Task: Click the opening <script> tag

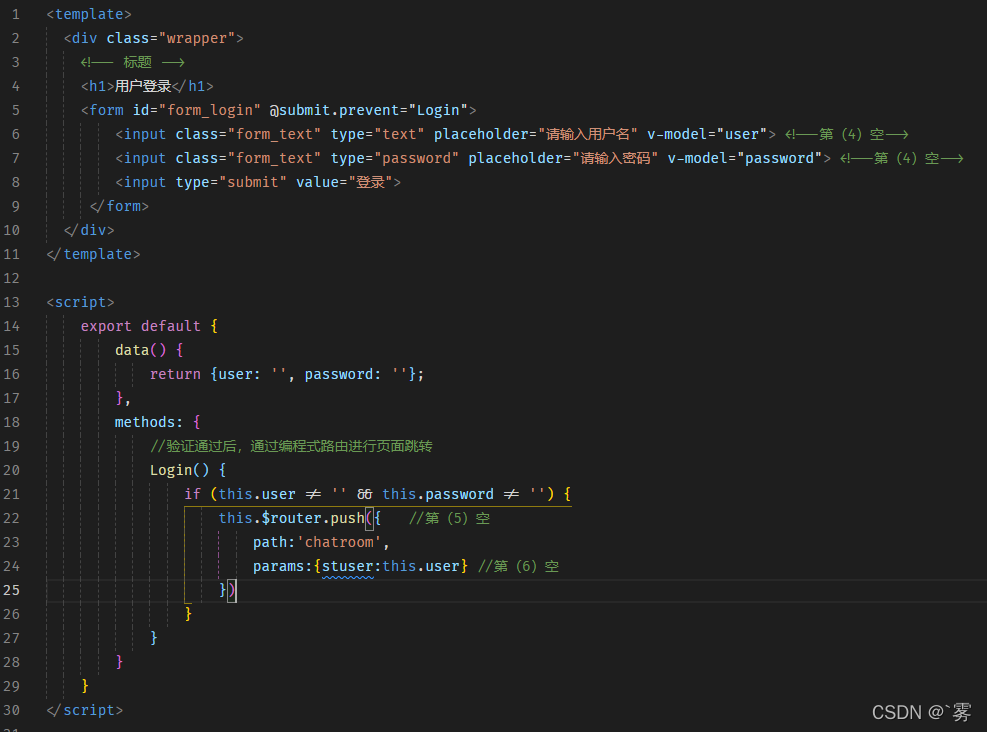Action: click(x=81, y=302)
